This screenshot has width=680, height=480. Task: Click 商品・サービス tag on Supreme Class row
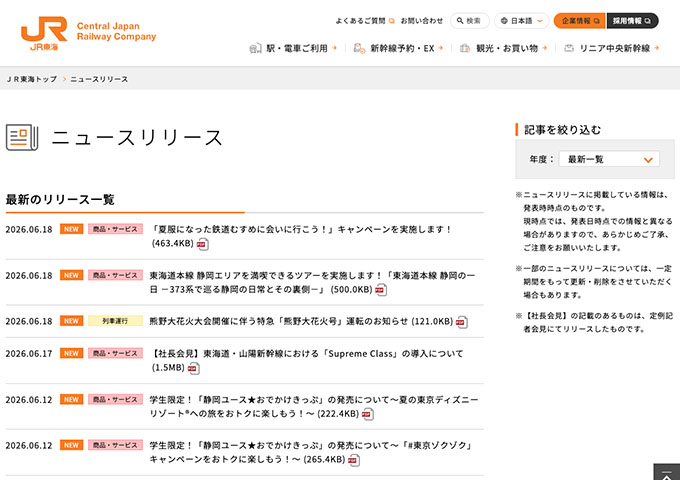[x=115, y=353]
